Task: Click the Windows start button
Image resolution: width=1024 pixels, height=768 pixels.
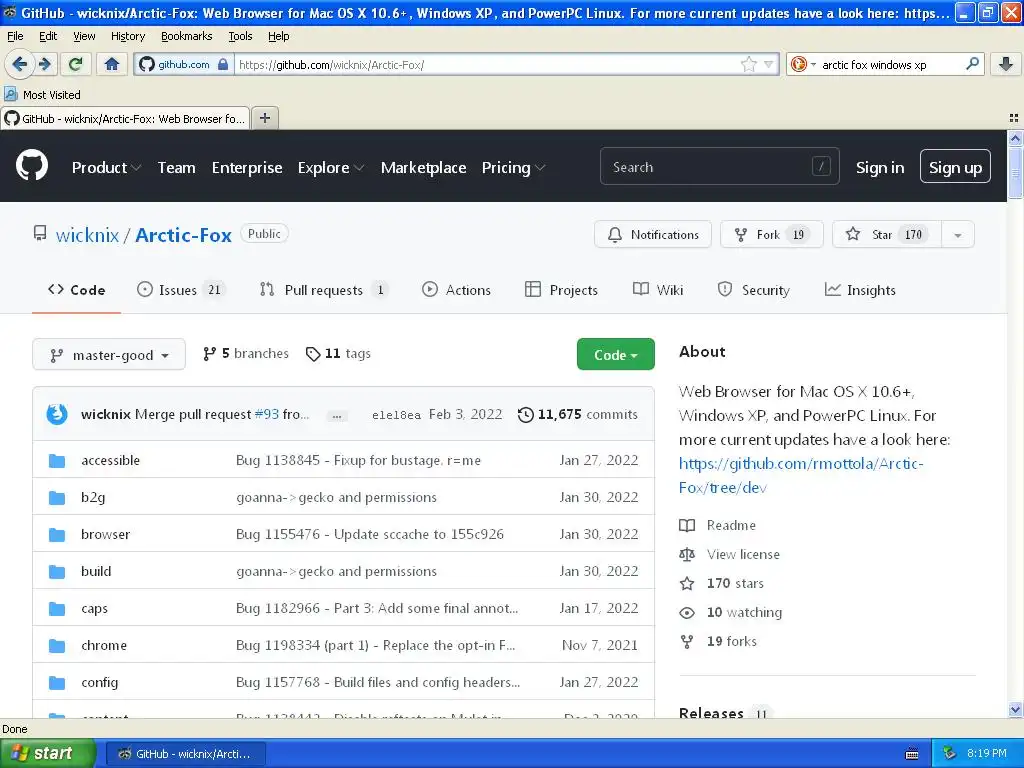Action: 48,754
